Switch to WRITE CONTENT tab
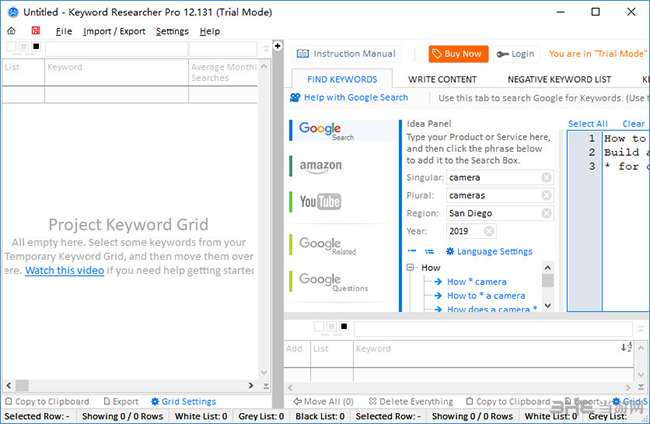Image resolution: width=650 pixels, height=424 pixels. click(442, 79)
